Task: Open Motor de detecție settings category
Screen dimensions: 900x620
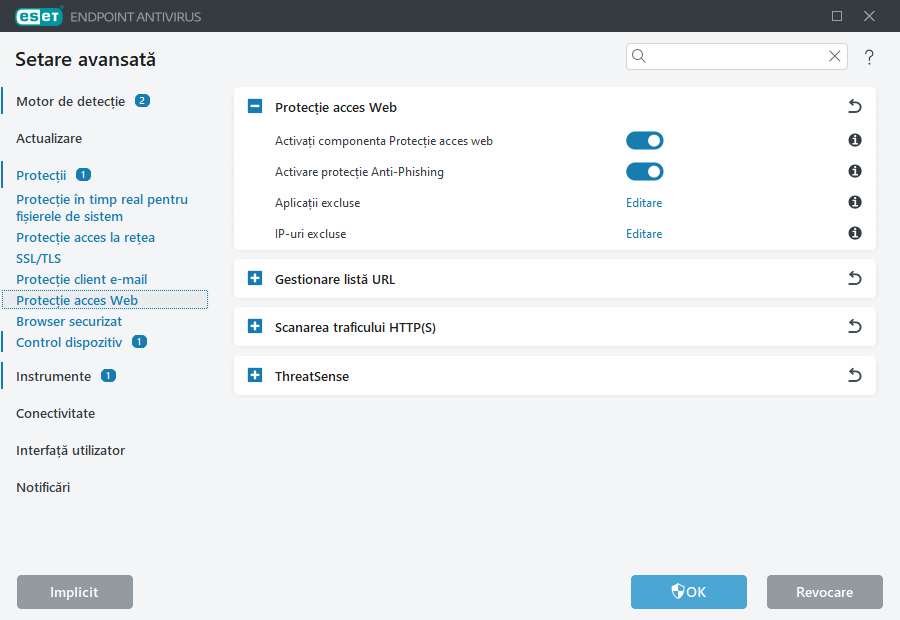Action: [x=70, y=101]
